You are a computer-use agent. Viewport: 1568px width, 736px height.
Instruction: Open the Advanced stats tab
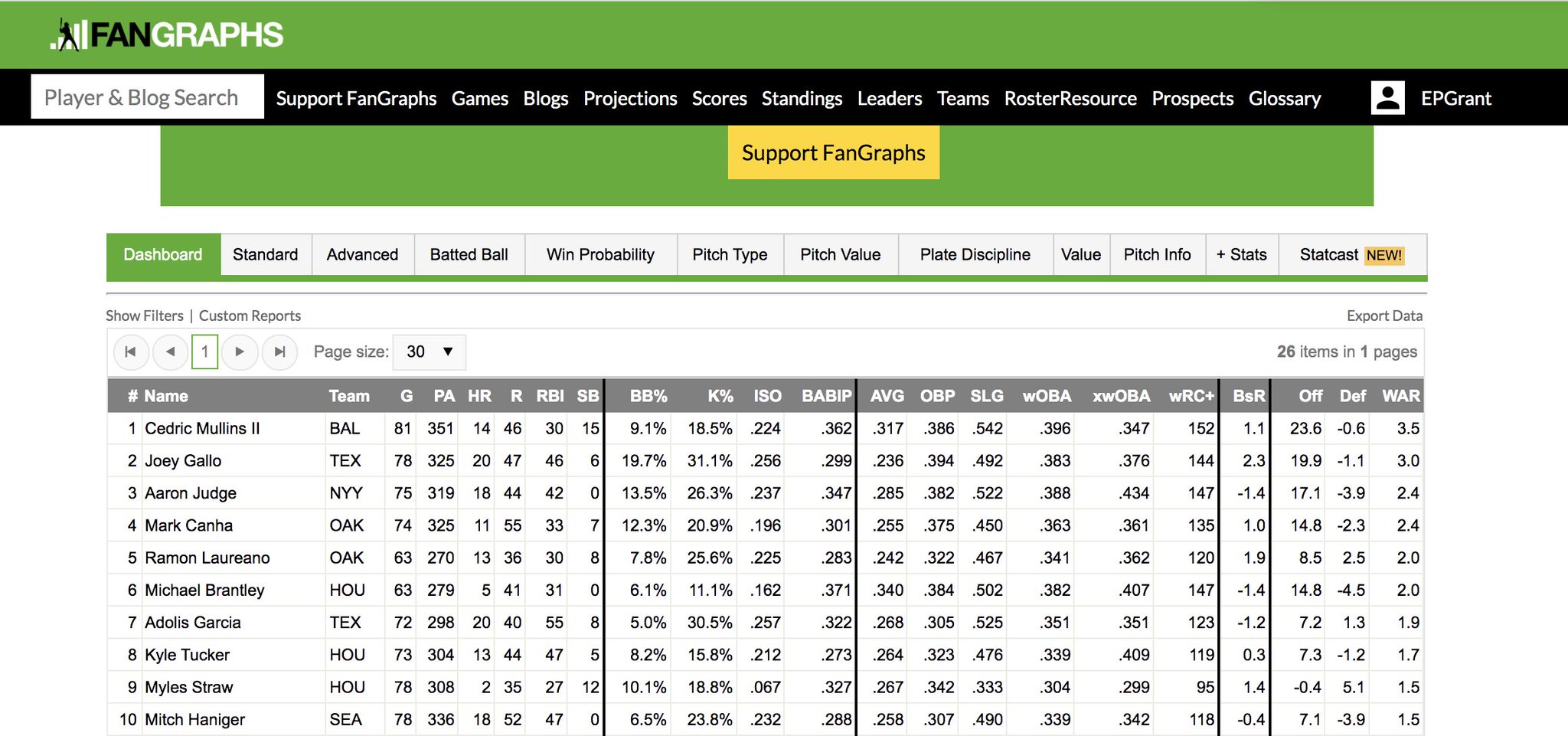tap(362, 254)
